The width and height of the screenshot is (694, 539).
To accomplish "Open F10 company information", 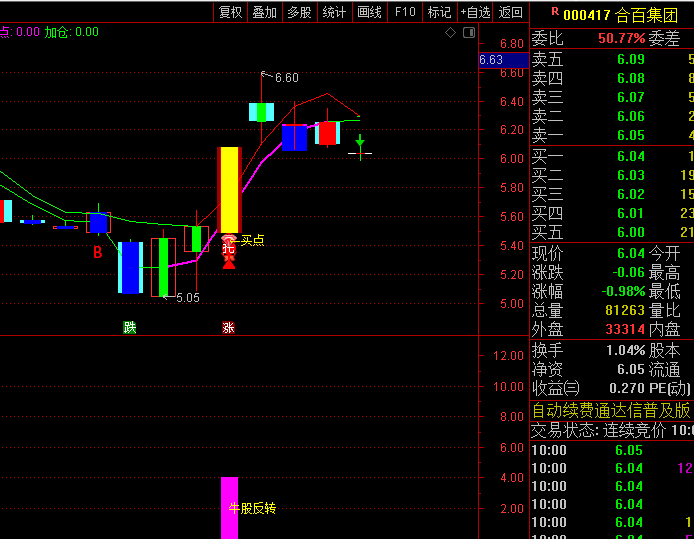I will click(405, 12).
